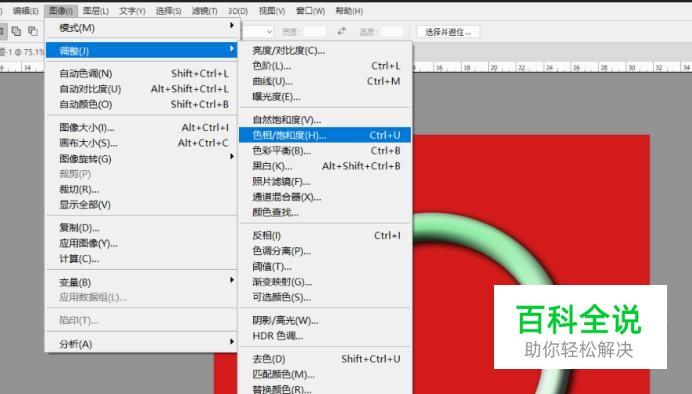Click the subtract-from-selection mode icon in options bar
Image resolution: width=692 pixels, height=394 pixels.
pos(33,31)
